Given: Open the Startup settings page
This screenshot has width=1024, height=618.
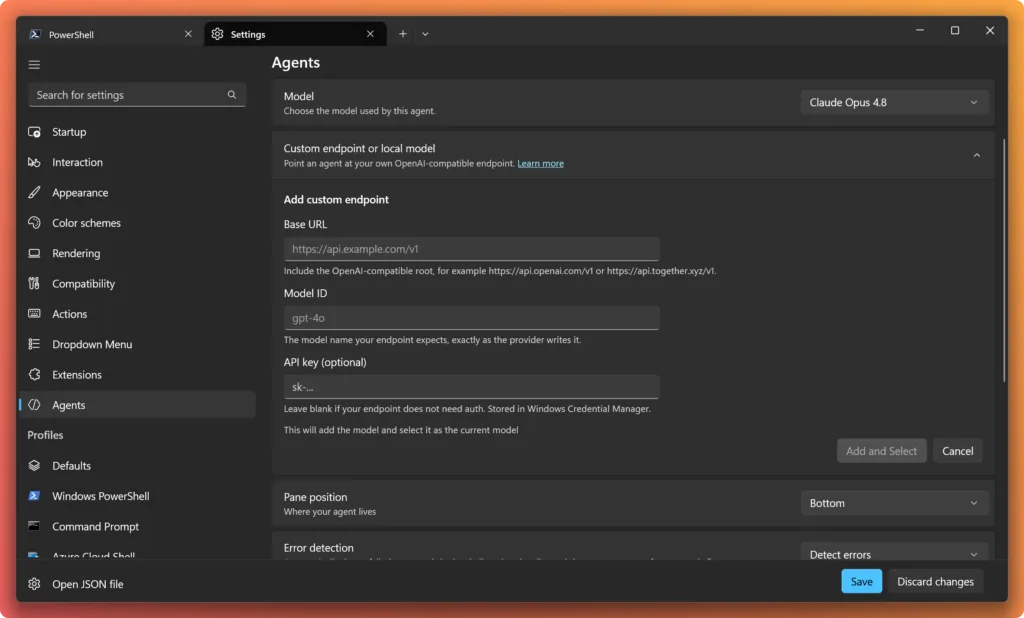Looking at the screenshot, I should click(137, 132).
